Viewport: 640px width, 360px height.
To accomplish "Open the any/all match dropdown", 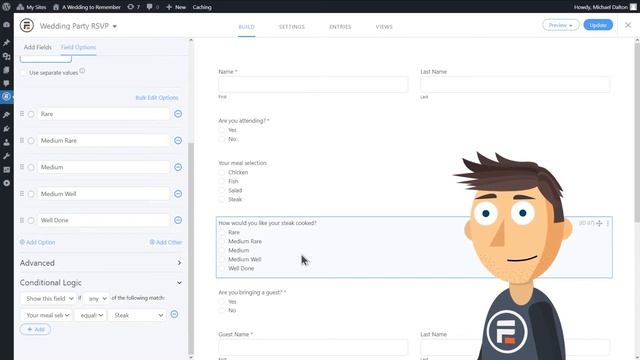I will tap(96, 298).
